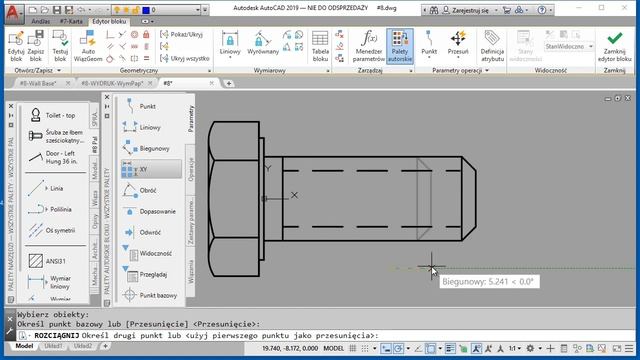Viewport: 640px width, 360px height.
Task: Select Biegunowy parameter in the palette
Action: (x=147, y=149)
